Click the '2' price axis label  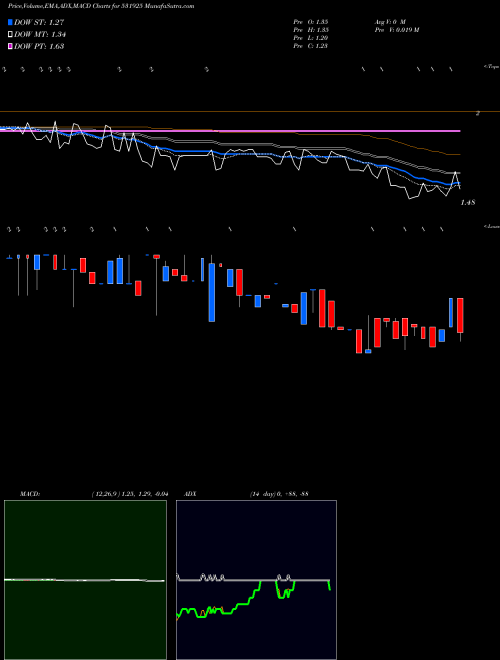point(478,113)
